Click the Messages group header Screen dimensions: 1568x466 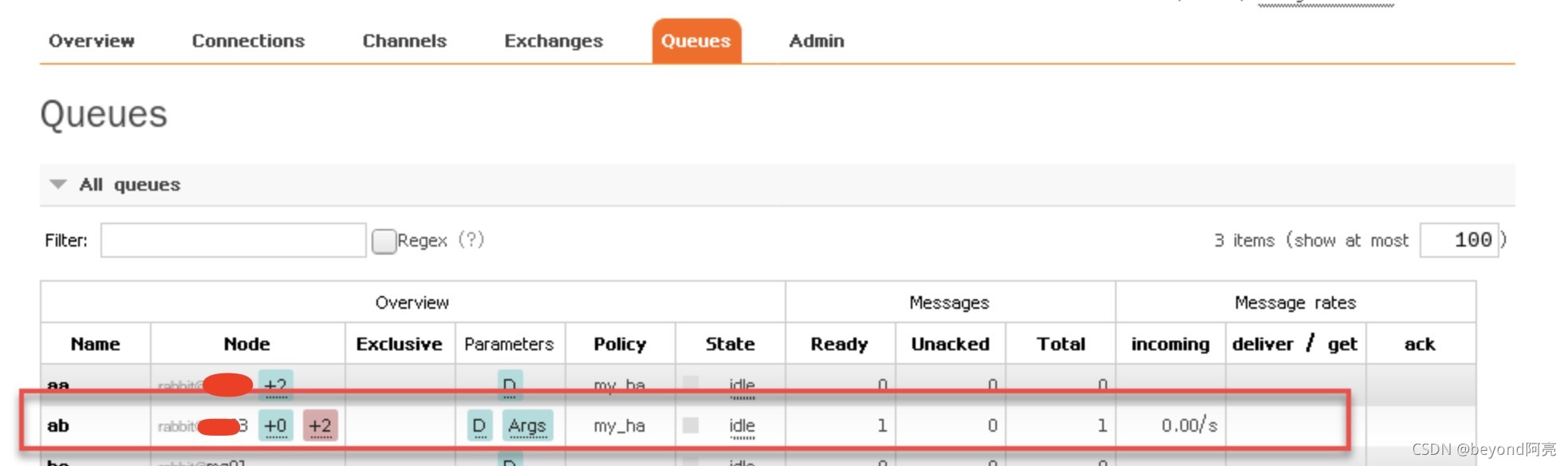pos(949,302)
